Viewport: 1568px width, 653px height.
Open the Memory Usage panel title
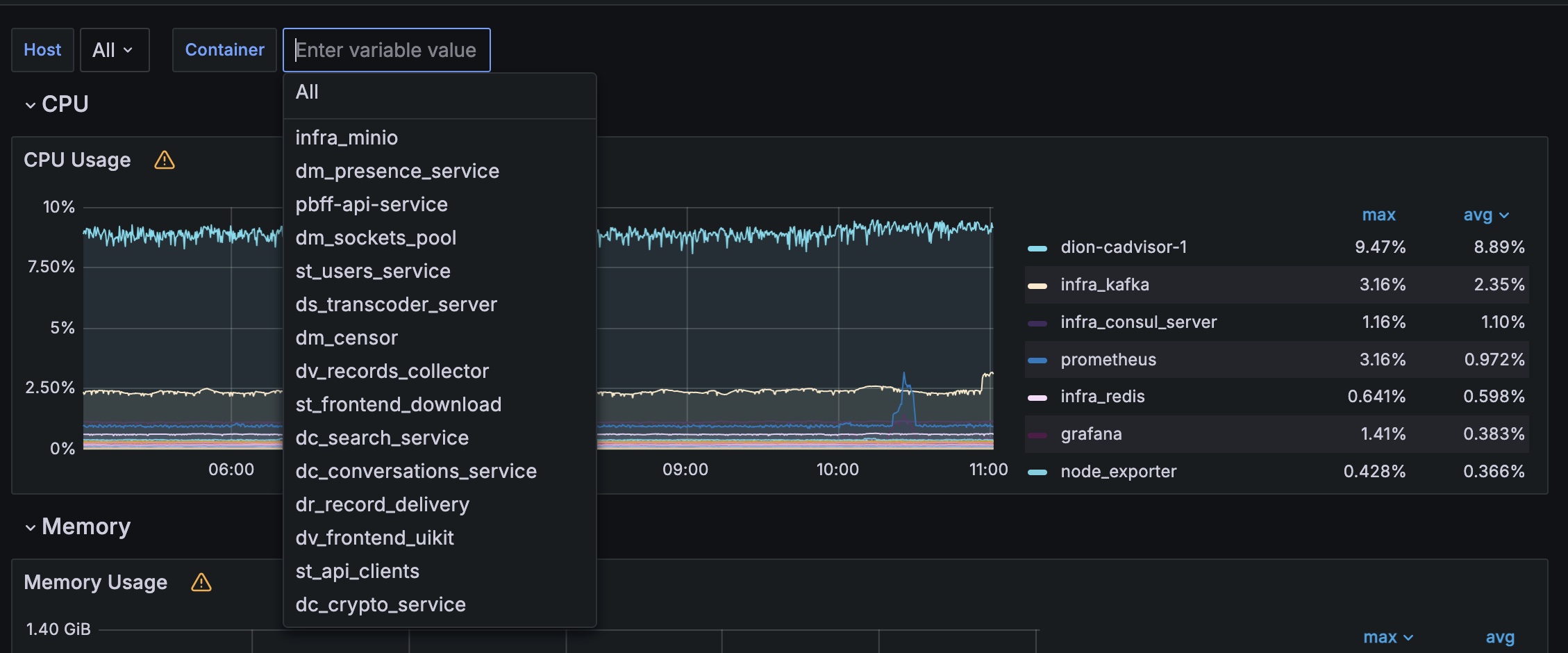pyautogui.click(x=96, y=582)
